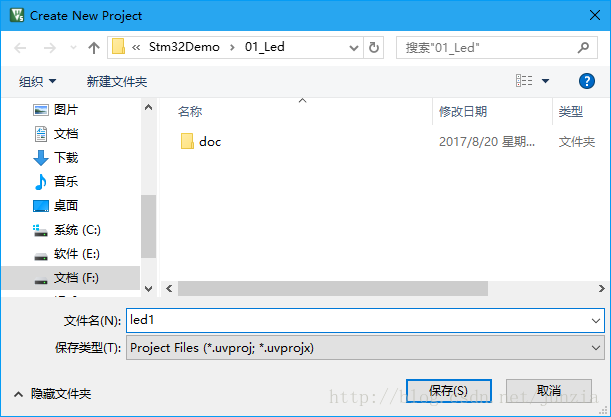
Task: Click the 取消 Cancel button
Action: [x=549, y=390]
